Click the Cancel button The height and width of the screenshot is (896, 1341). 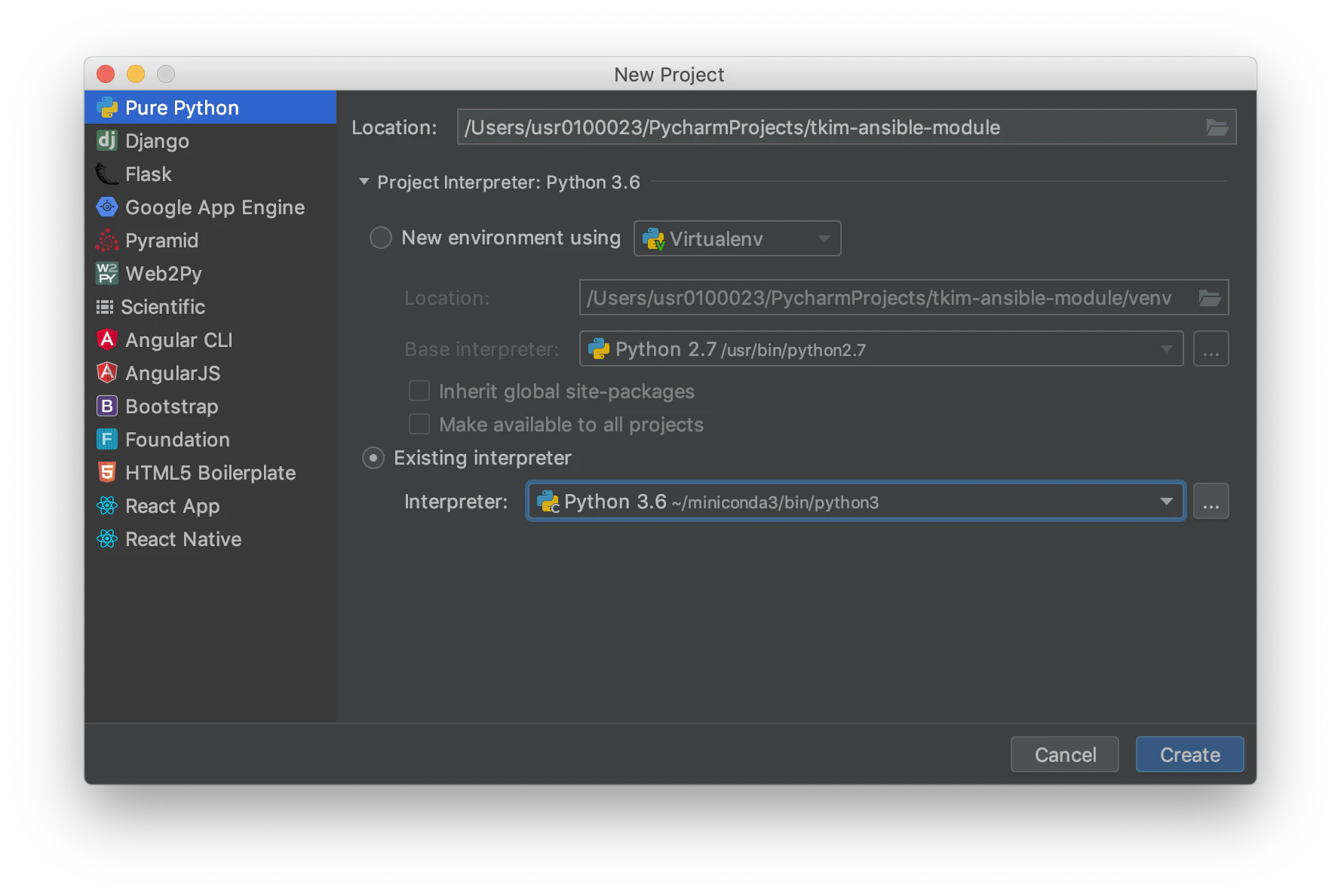tap(1064, 754)
